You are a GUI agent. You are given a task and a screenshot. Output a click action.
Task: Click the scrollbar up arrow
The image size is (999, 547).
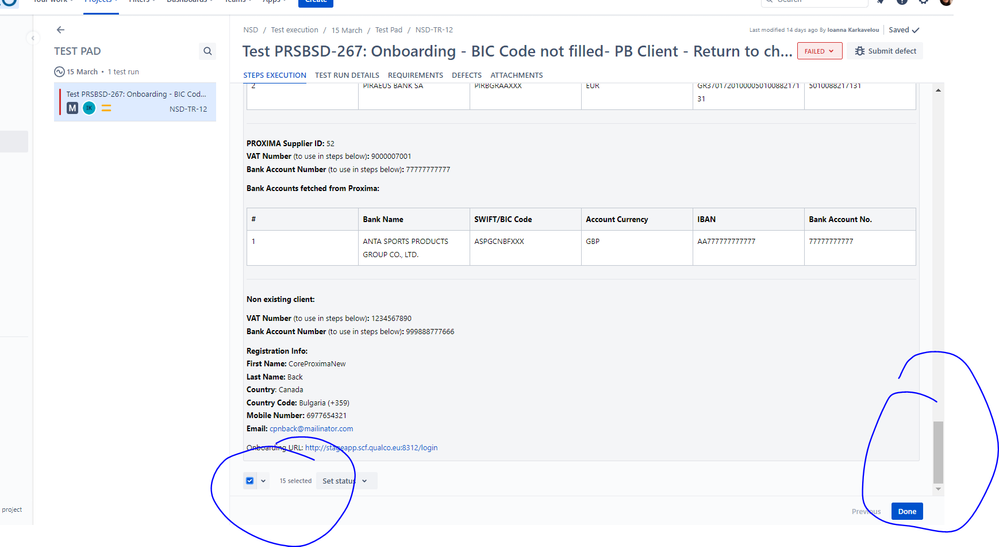click(x=938, y=90)
